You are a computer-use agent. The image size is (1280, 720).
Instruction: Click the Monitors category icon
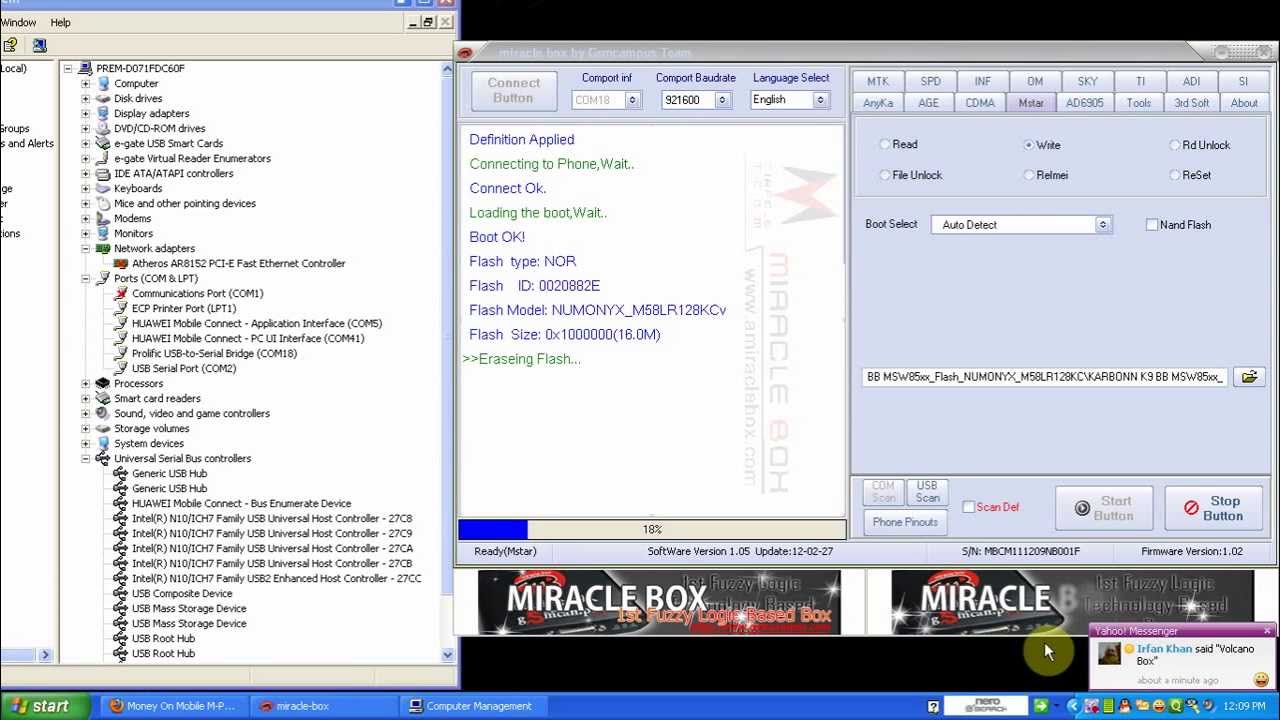(102, 233)
